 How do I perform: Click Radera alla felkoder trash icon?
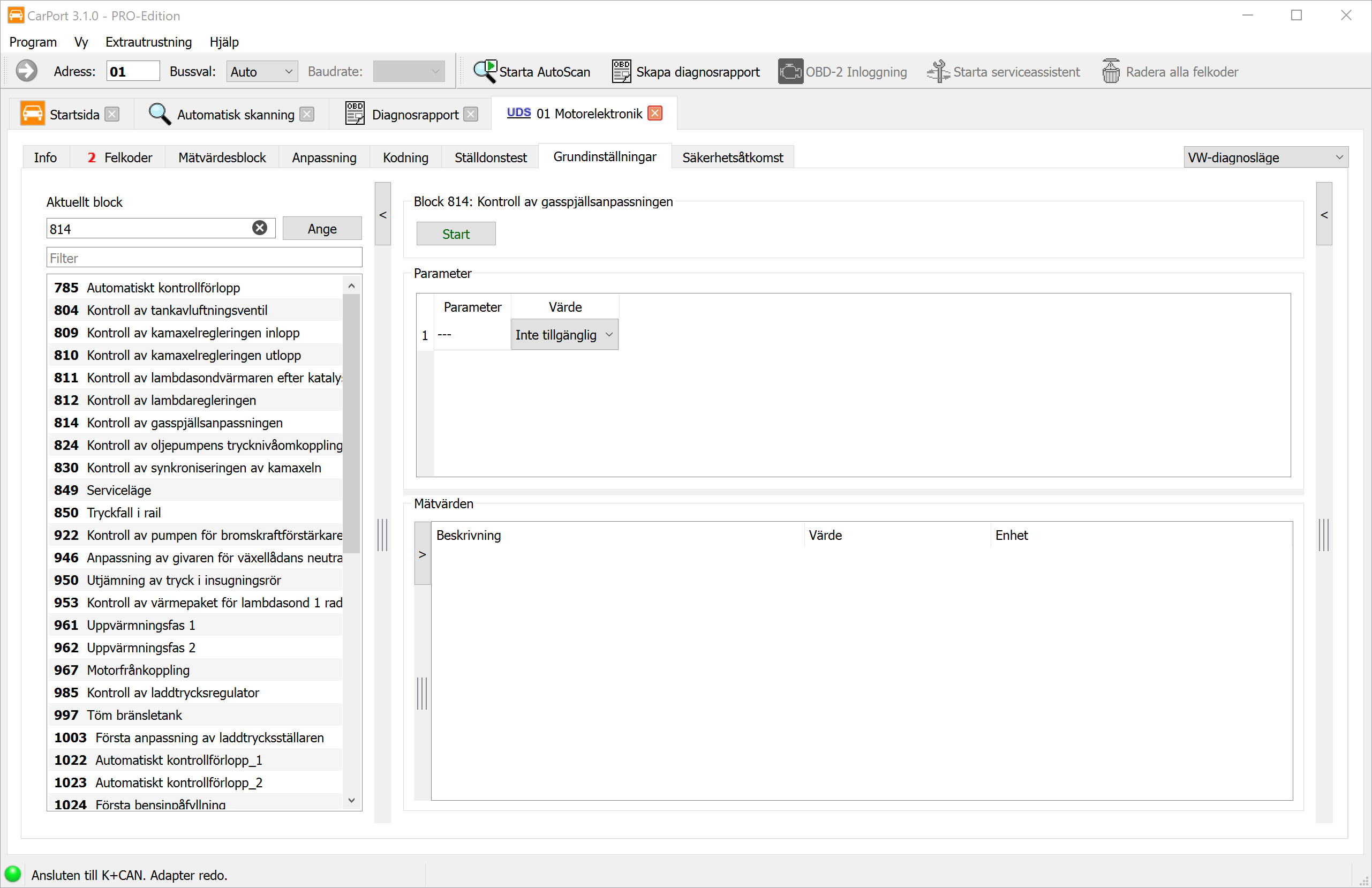(1111, 72)
